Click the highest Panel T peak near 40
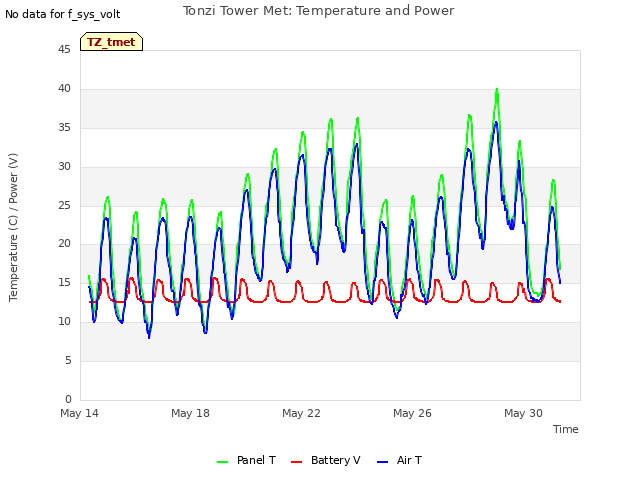The height and width of the screenshot is (480, 640). point(497,90)
